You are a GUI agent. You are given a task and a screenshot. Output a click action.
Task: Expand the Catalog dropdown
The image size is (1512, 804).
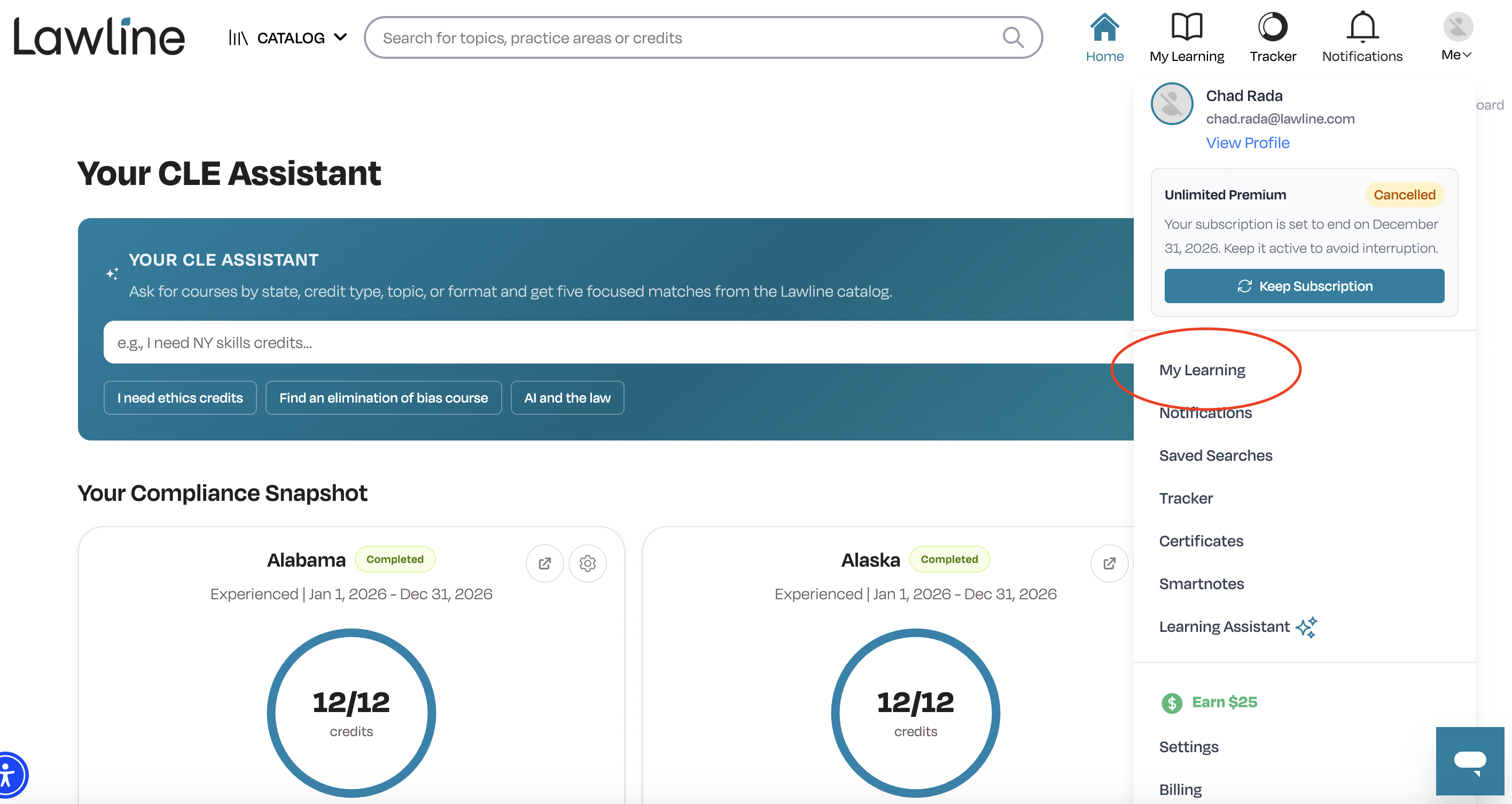point(287,37)
